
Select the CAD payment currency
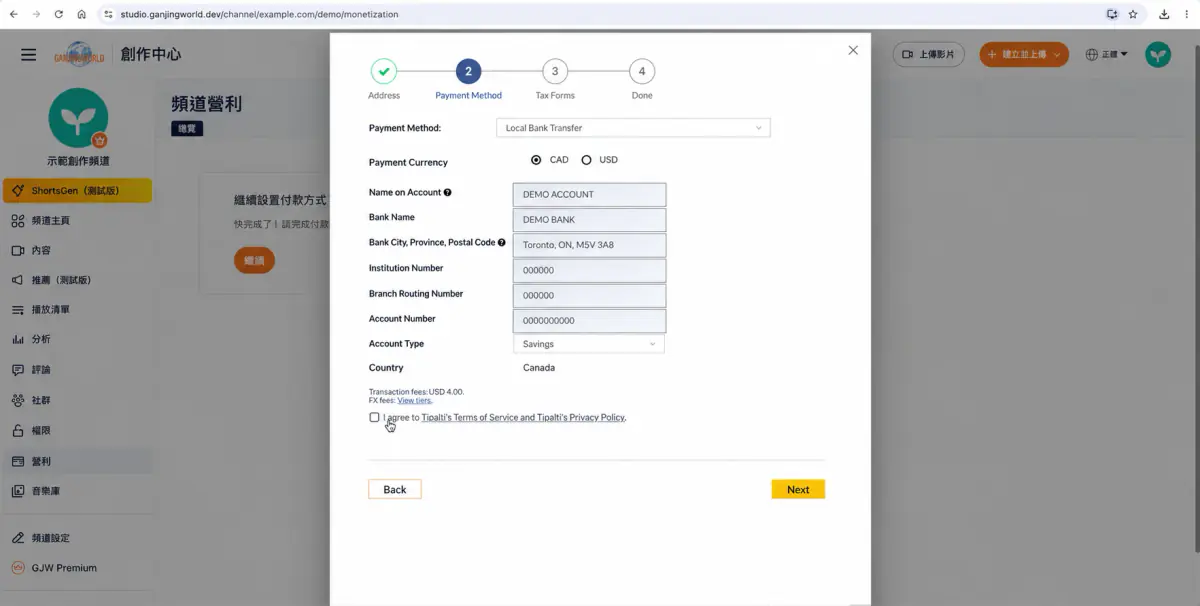pos(536,160)
